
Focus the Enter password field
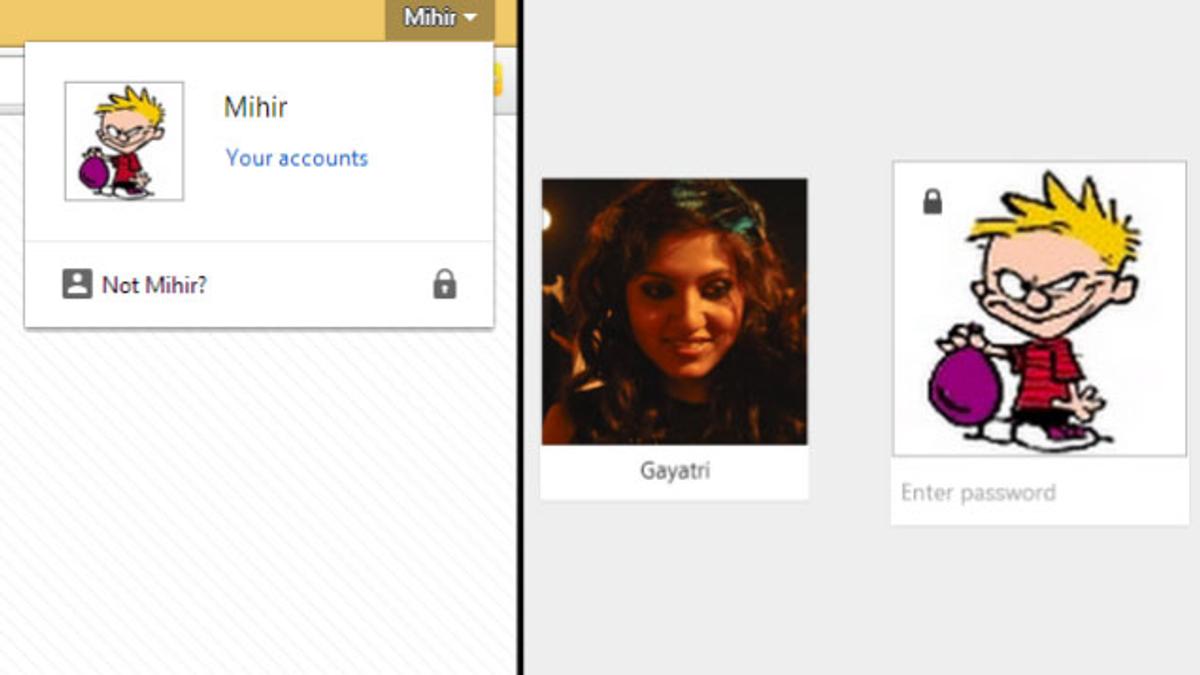click(1038, 493)
